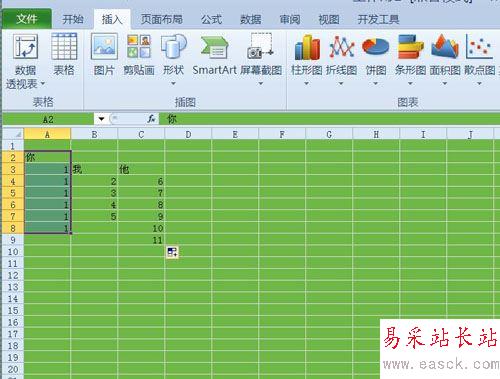
Task: Switch to the 数据 data tab
Action: tap(251, 19)
